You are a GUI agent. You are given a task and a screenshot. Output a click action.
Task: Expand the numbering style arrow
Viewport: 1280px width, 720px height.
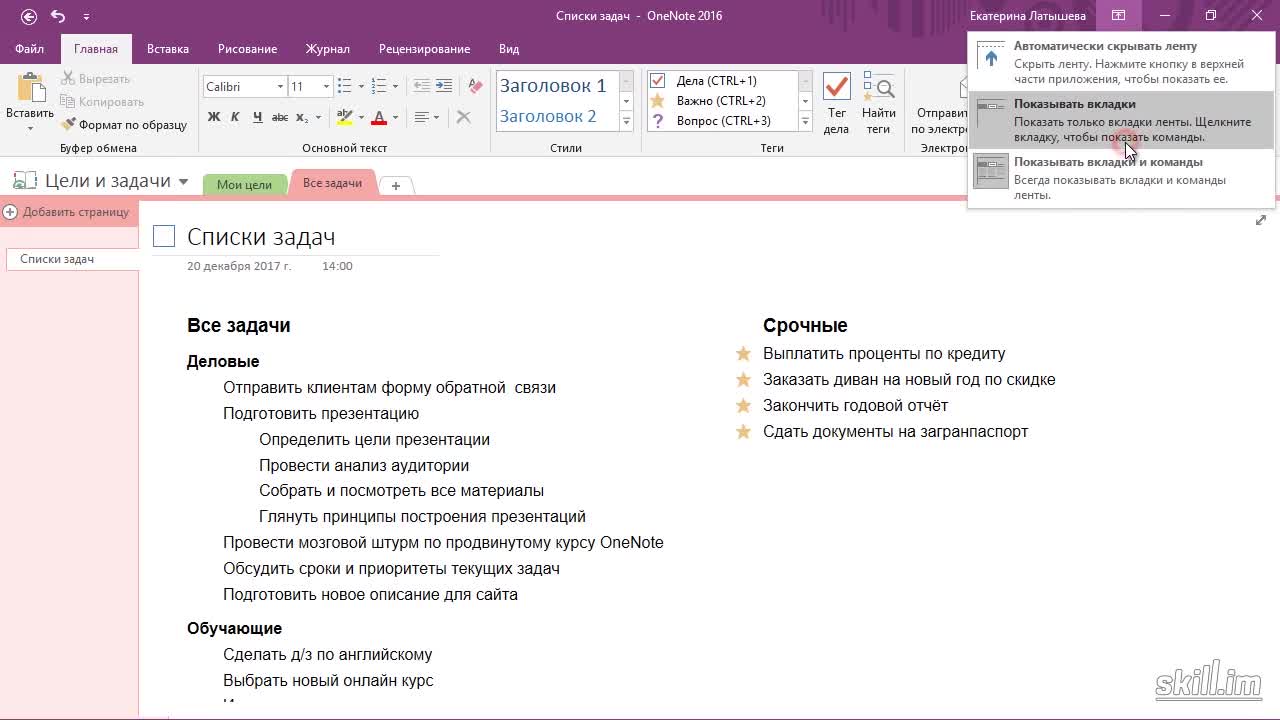[x=395, y=87]
